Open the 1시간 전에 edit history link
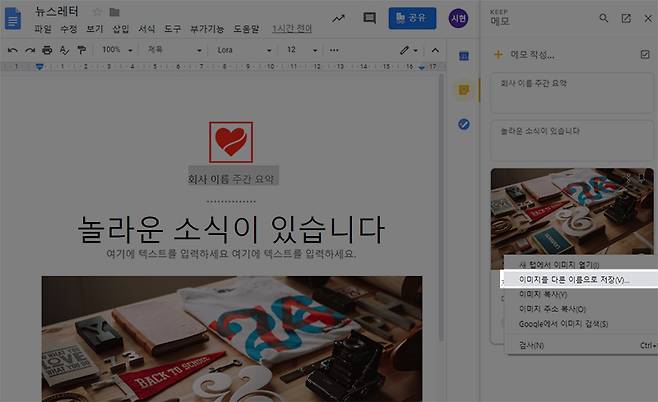The width and height of the screenshot is (658, 402). pyautogui.click(x=292, y=29)
